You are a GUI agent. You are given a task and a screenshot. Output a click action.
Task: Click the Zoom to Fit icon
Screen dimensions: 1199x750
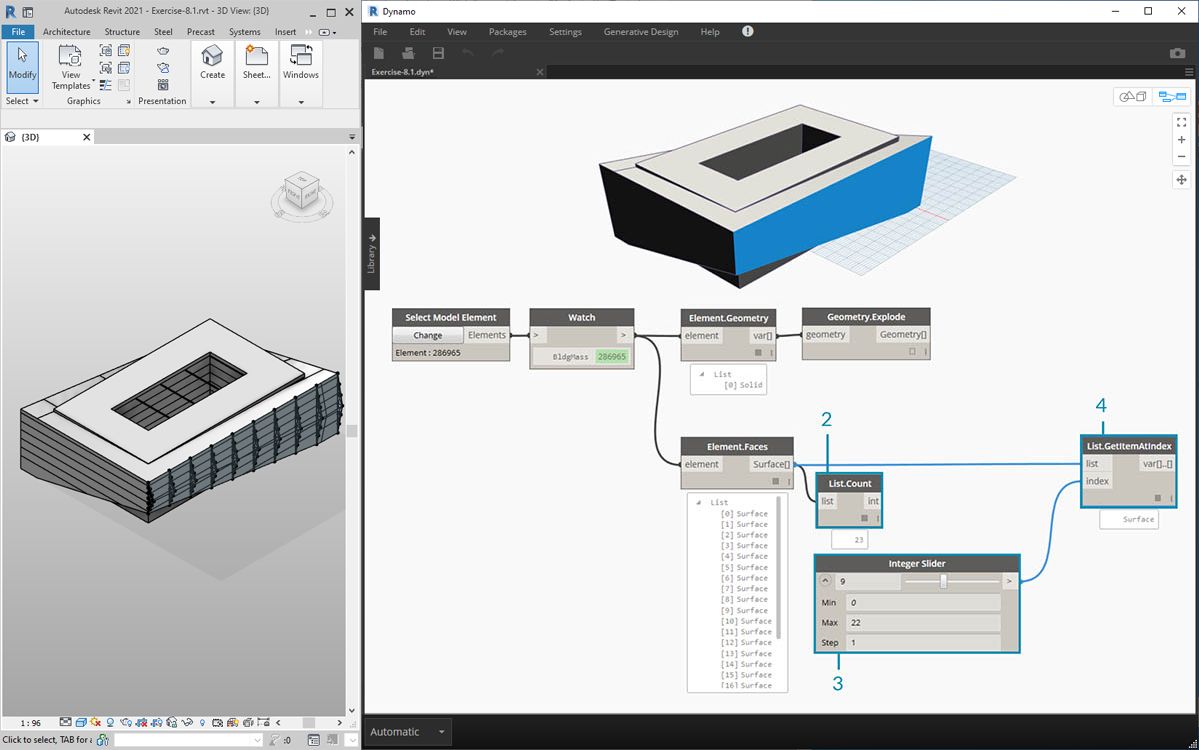(1181, 122)
